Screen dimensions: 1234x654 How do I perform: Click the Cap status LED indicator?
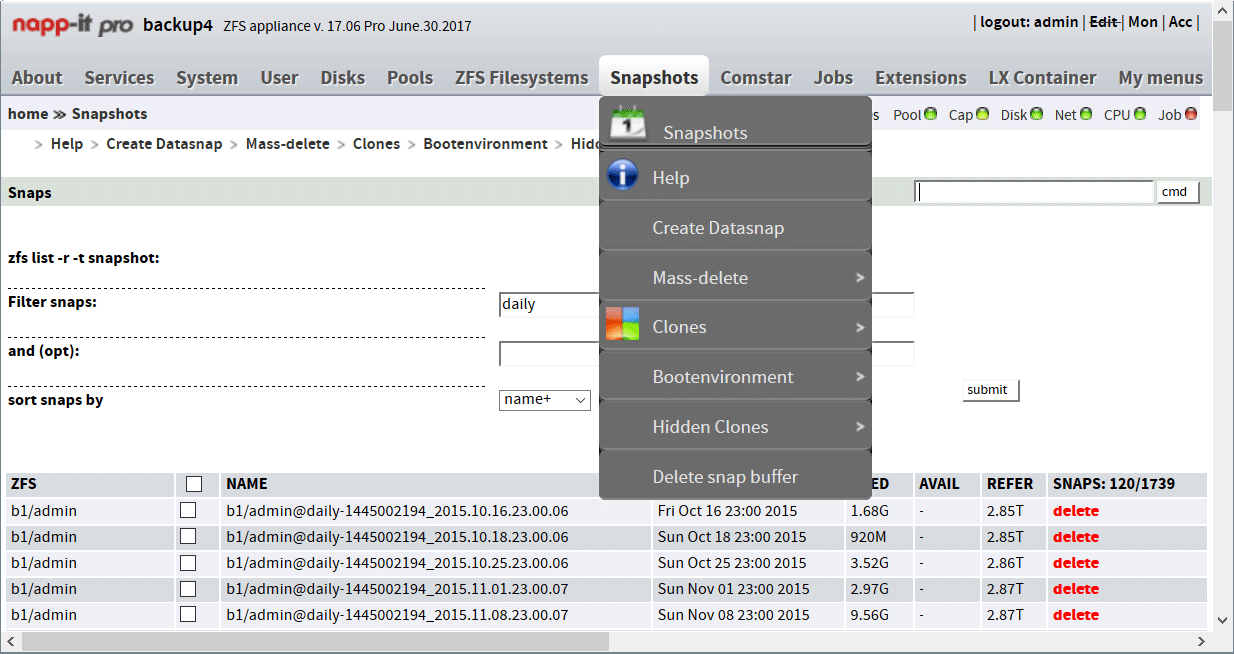tap(983, 114)
